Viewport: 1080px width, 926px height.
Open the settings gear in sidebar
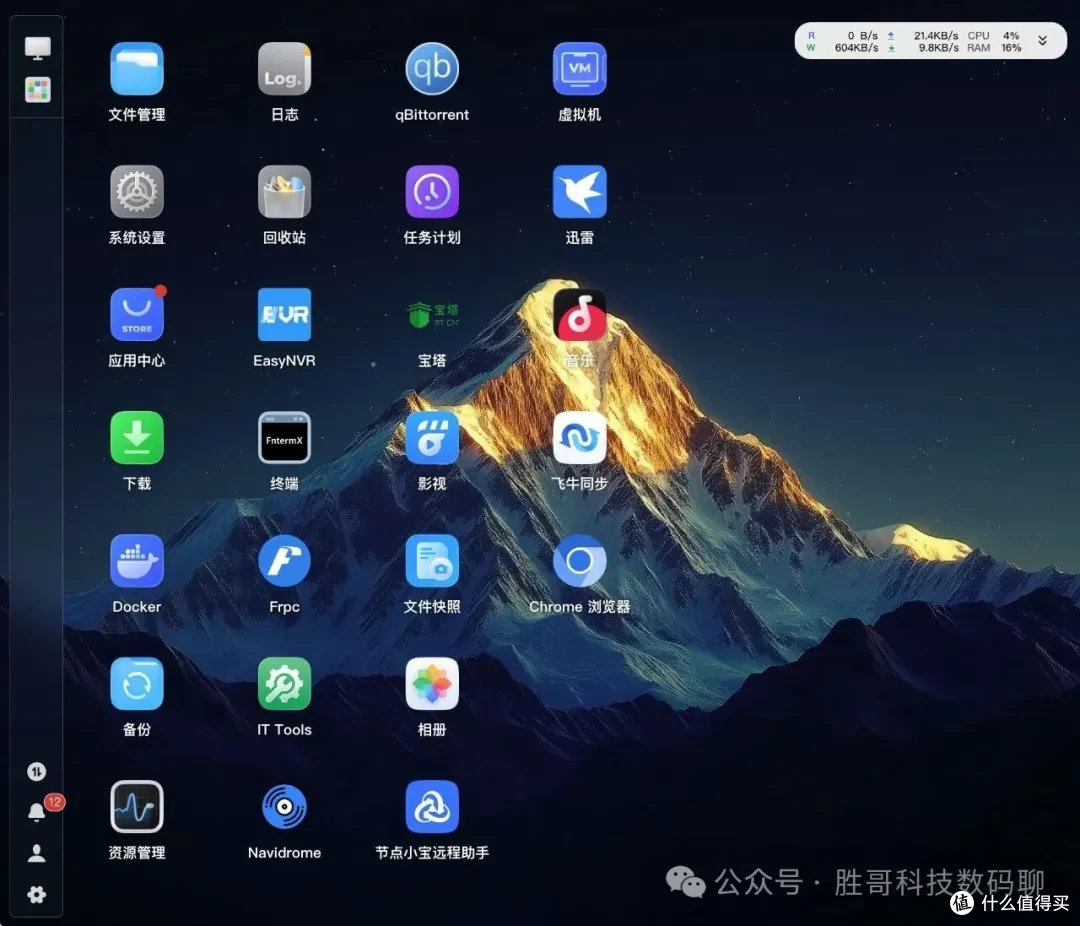tap(37, 895)
